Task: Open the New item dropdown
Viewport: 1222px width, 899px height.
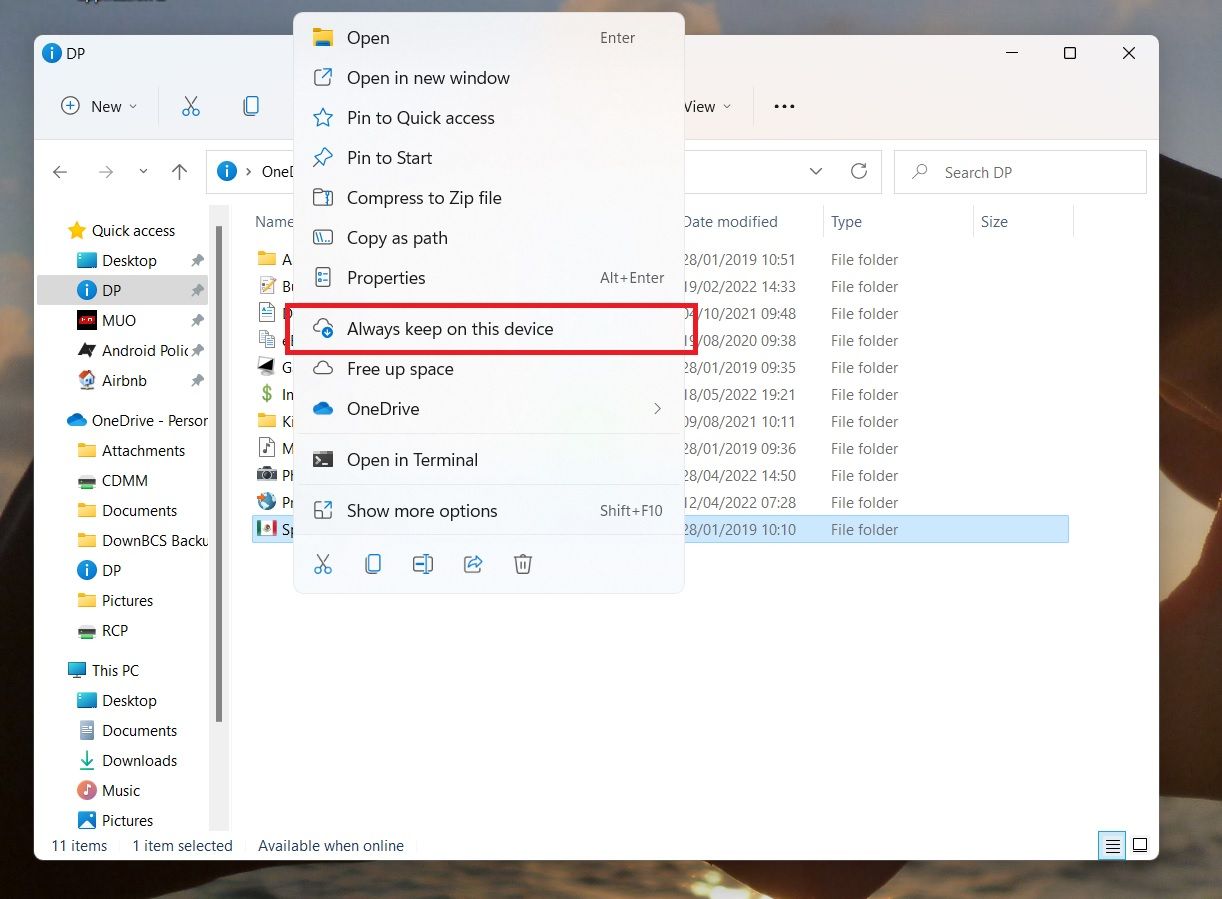Action: tap(97, 106)
